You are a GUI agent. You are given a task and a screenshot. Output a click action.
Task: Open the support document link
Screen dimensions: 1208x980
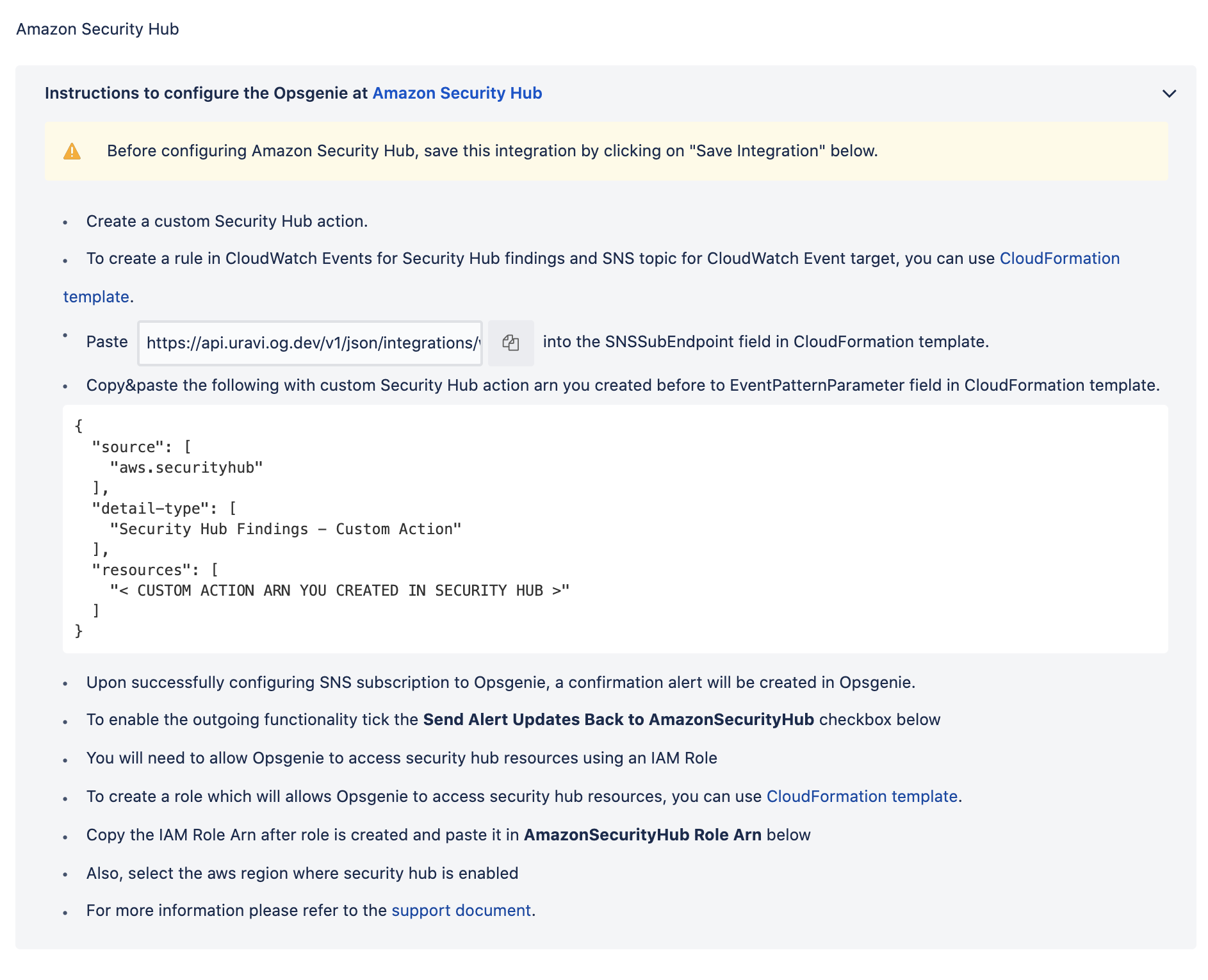461,910
